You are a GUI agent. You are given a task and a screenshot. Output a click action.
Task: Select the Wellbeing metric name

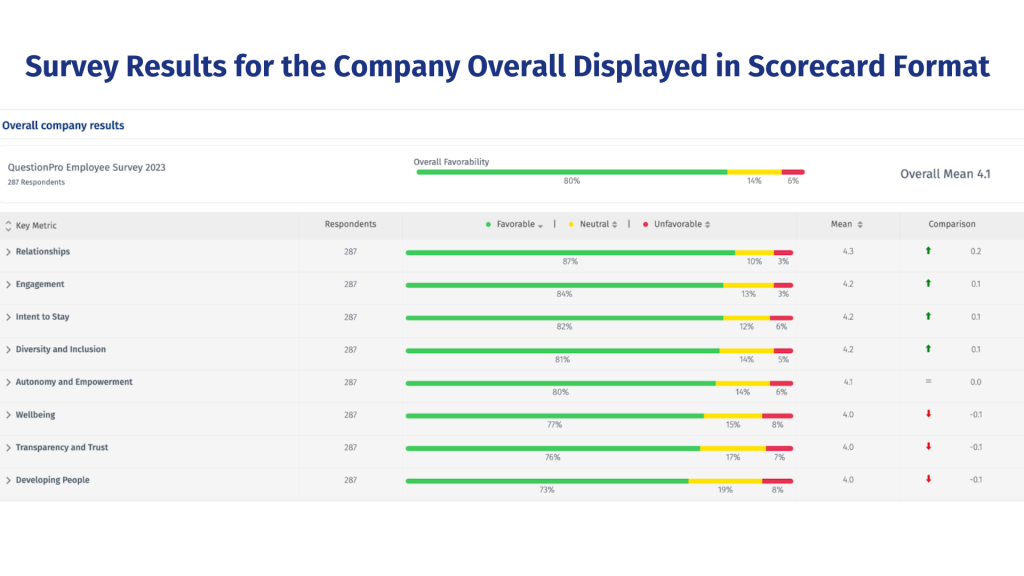click(35, 415)
